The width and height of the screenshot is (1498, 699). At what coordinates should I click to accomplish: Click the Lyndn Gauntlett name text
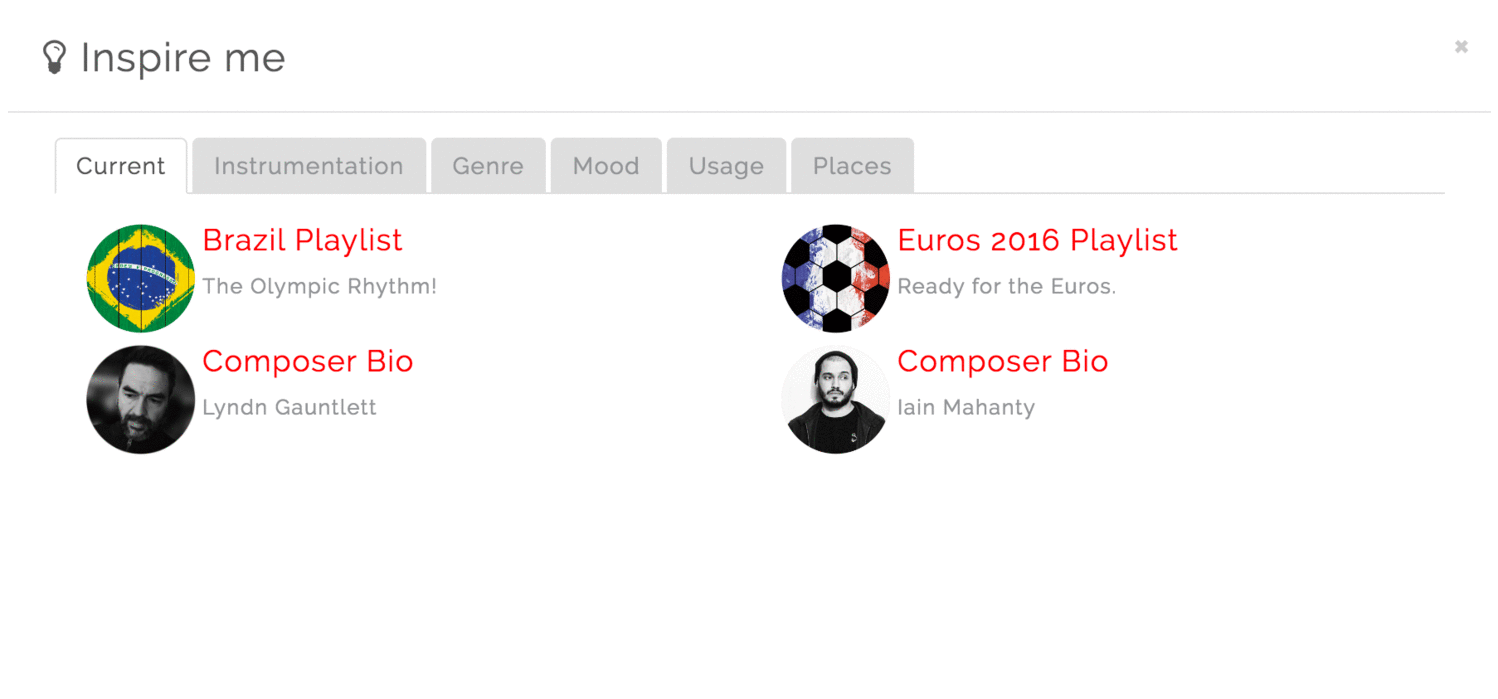click(289, 407)
